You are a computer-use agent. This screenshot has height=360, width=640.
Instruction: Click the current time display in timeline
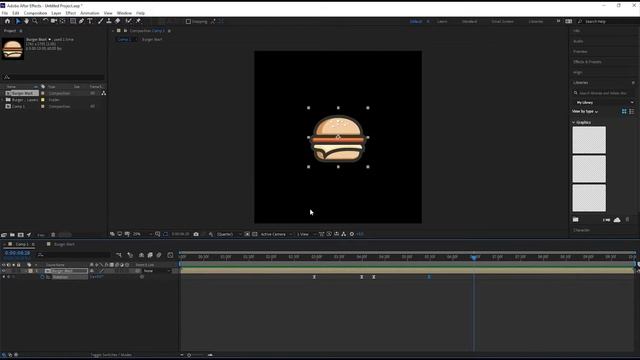pyautogui.click(x=17, y=253)
